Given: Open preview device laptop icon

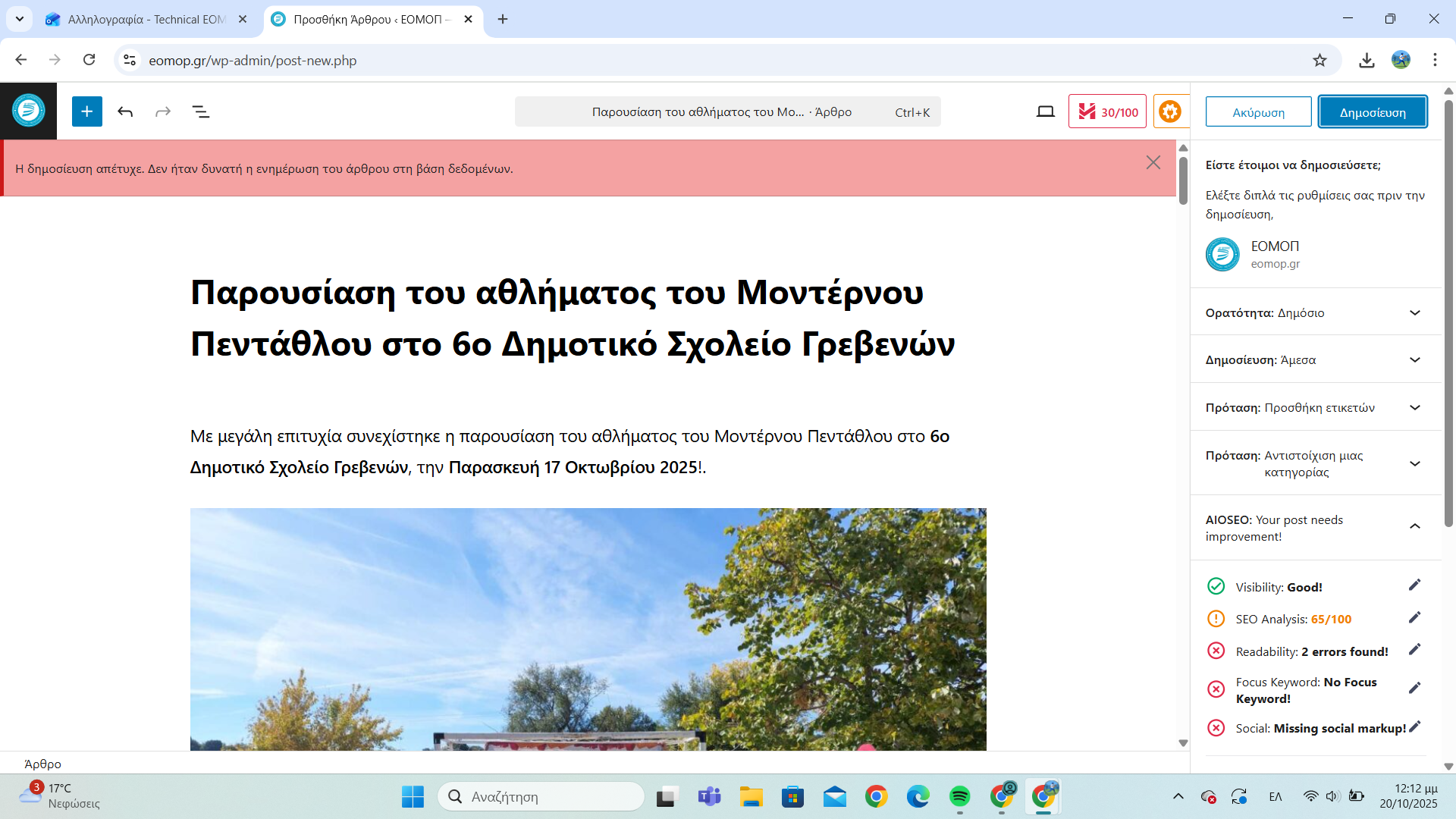Looking at the screenshot, I should [1045, 111].
